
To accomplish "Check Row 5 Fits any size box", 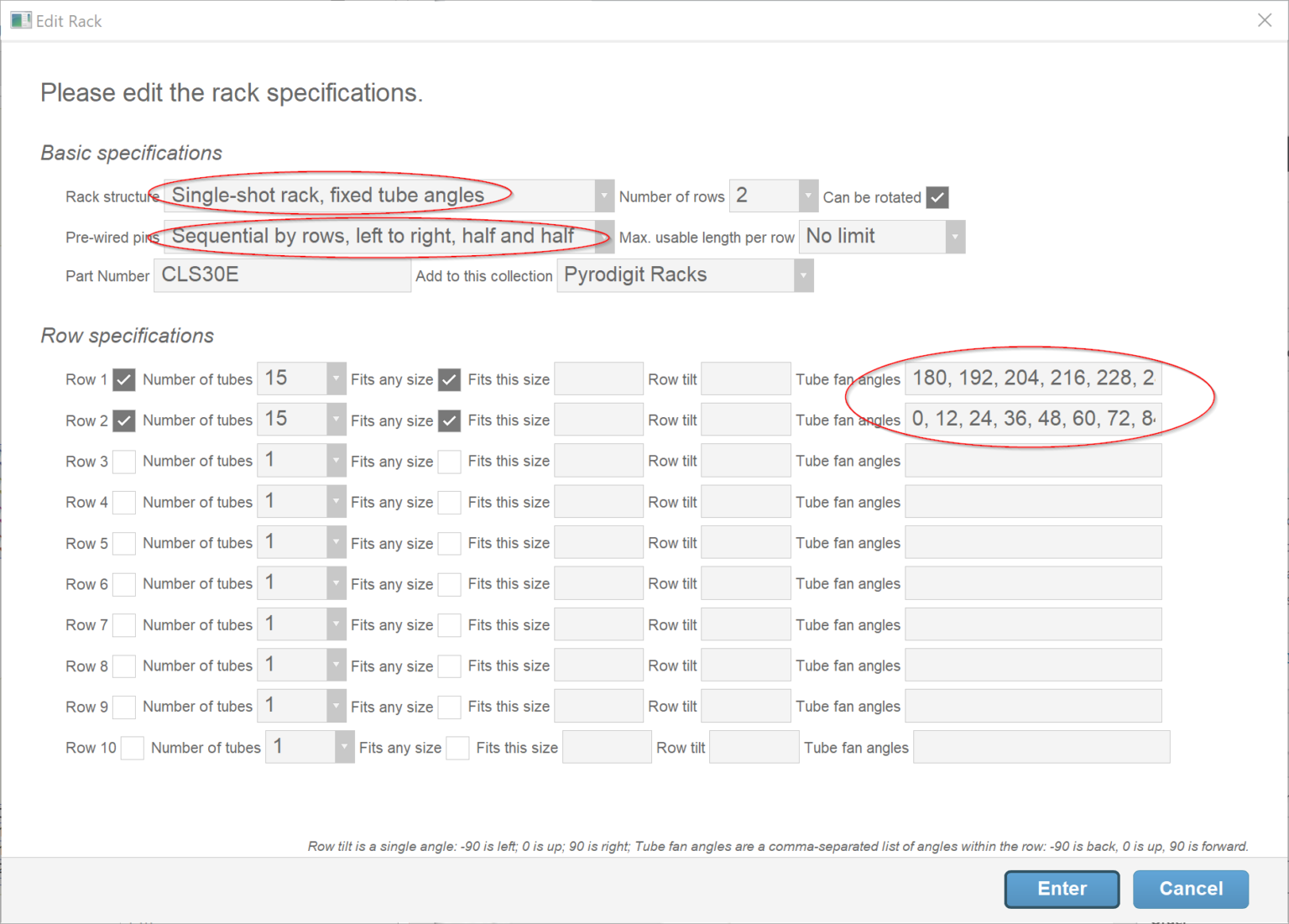I will pyautogui.click(x=450, y=543).
